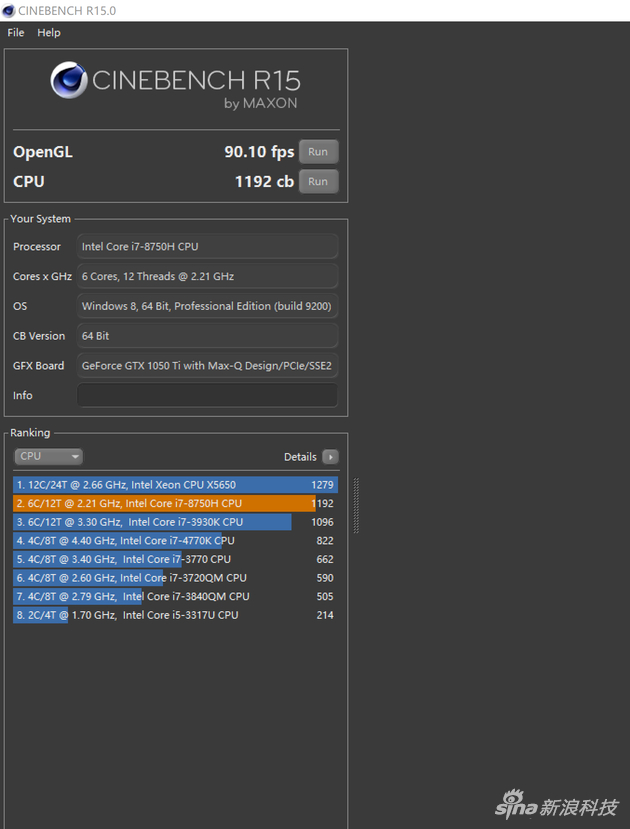Run the CPU benchmark

point(318,181)
